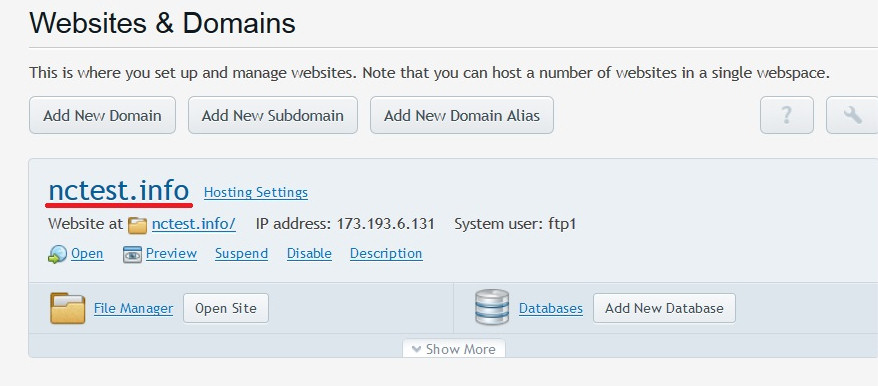Open the Description link

386,254
